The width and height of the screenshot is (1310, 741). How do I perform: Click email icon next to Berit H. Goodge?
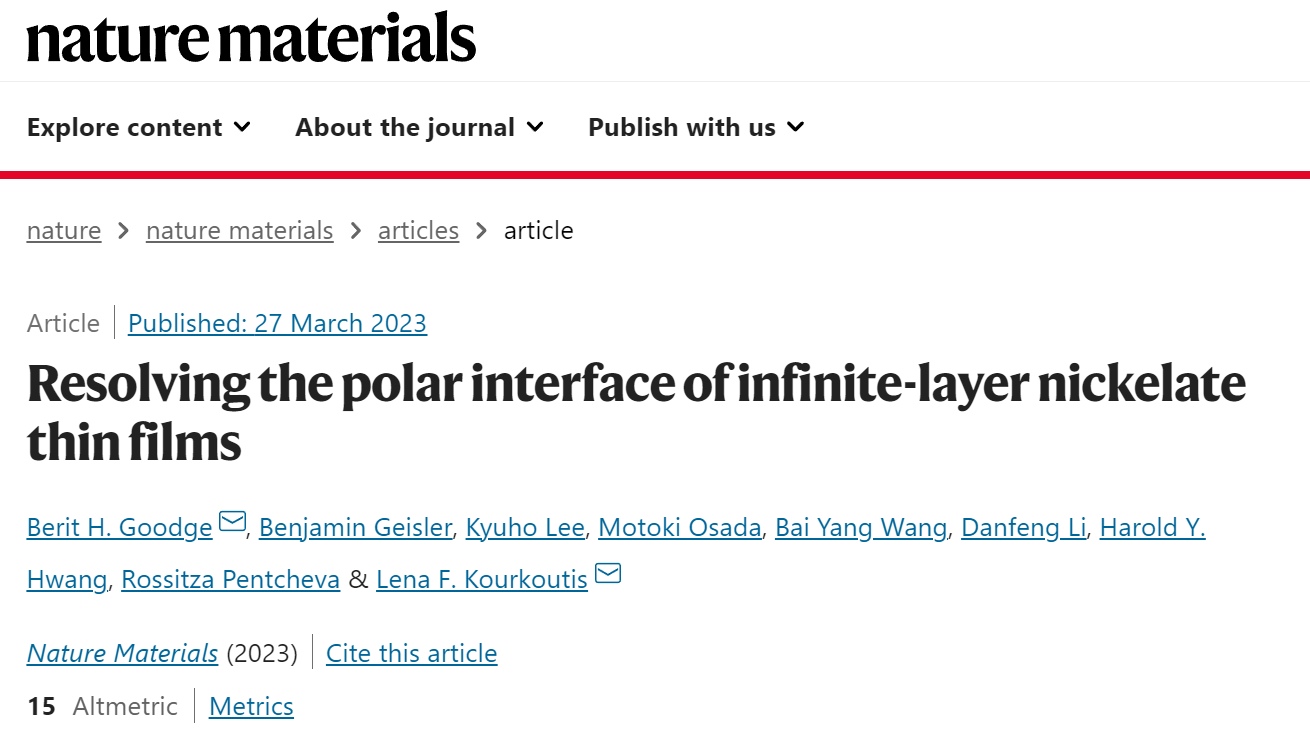(x=232, y=521)
